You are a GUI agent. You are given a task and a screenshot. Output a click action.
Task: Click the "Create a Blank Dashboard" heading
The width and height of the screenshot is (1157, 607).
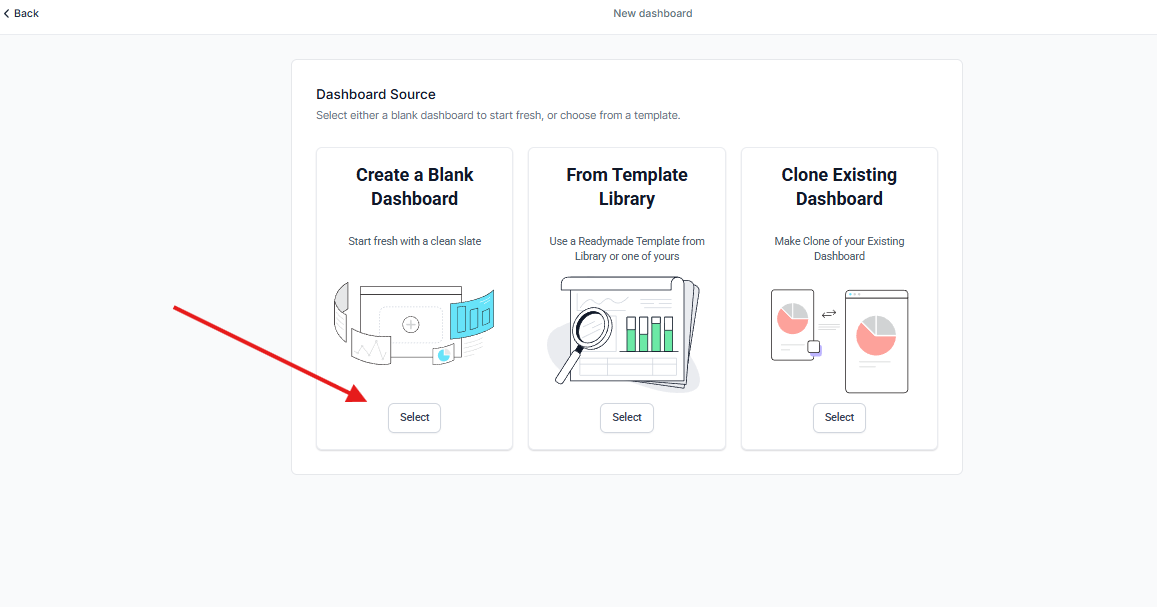(414, 187)
